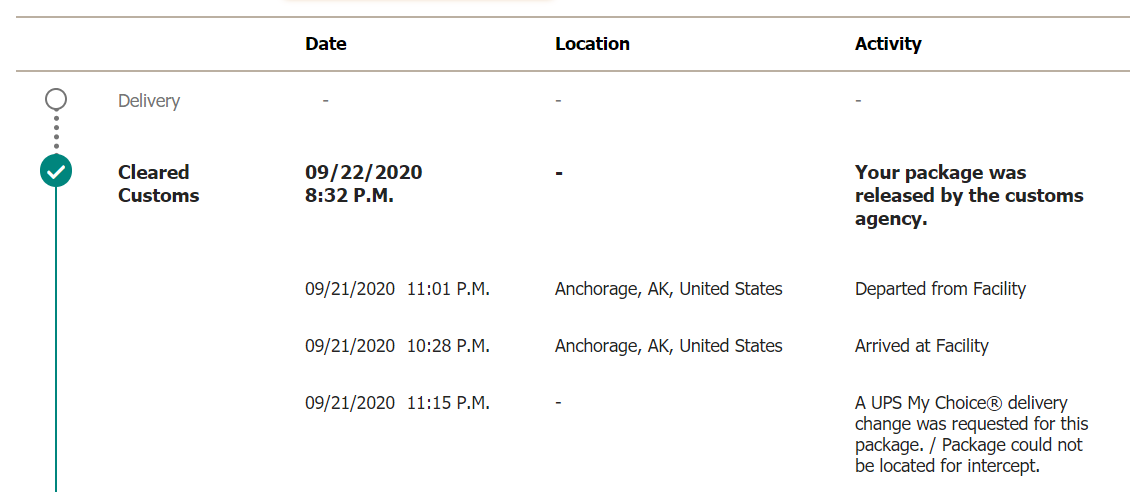Image resolution: width=1138 pixels, height=492 pixels.
Task: Select the Location column header
Action: pos(592,44)
